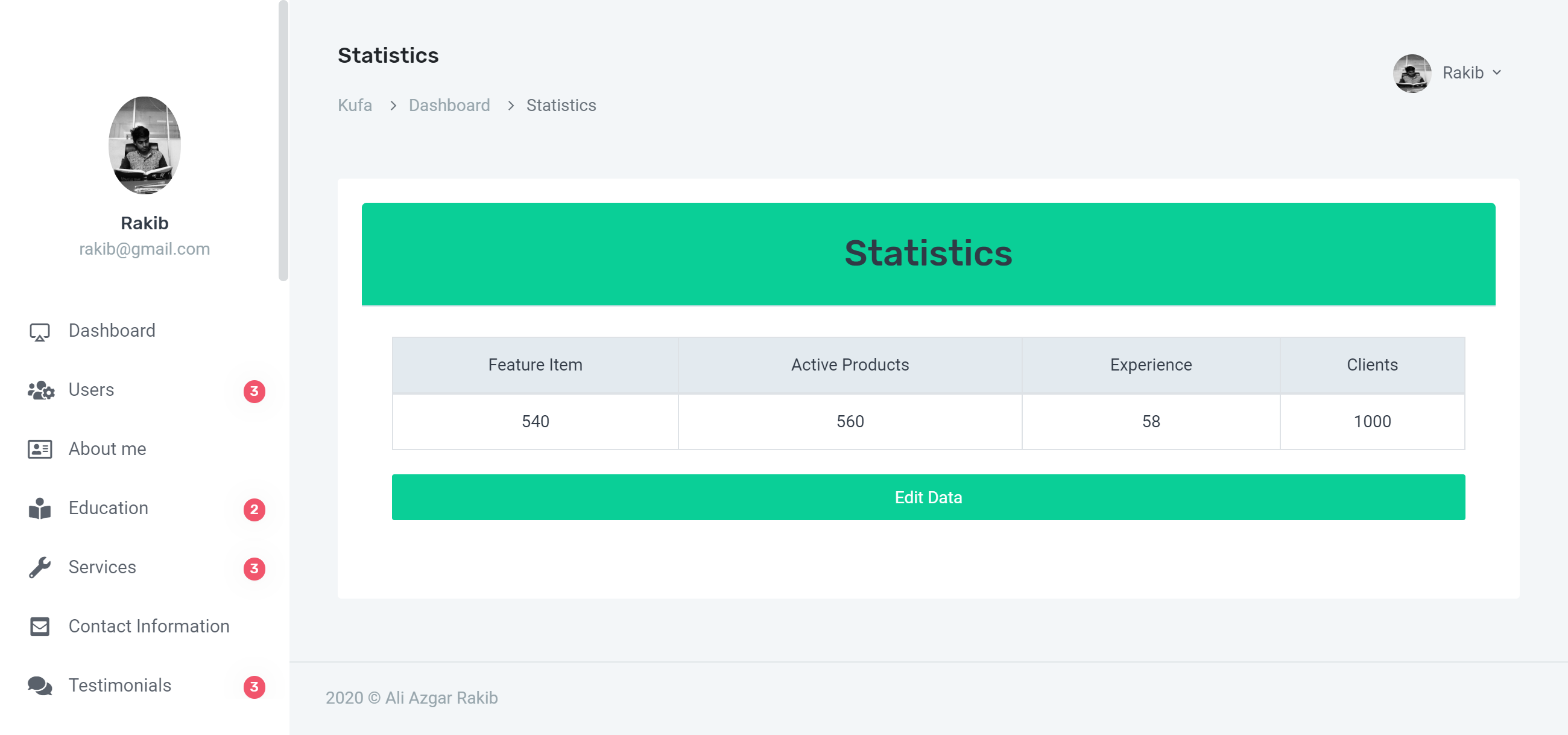Follow the Kufa breadcrumb link
The image size is (1568, 735).
(354, 106)
